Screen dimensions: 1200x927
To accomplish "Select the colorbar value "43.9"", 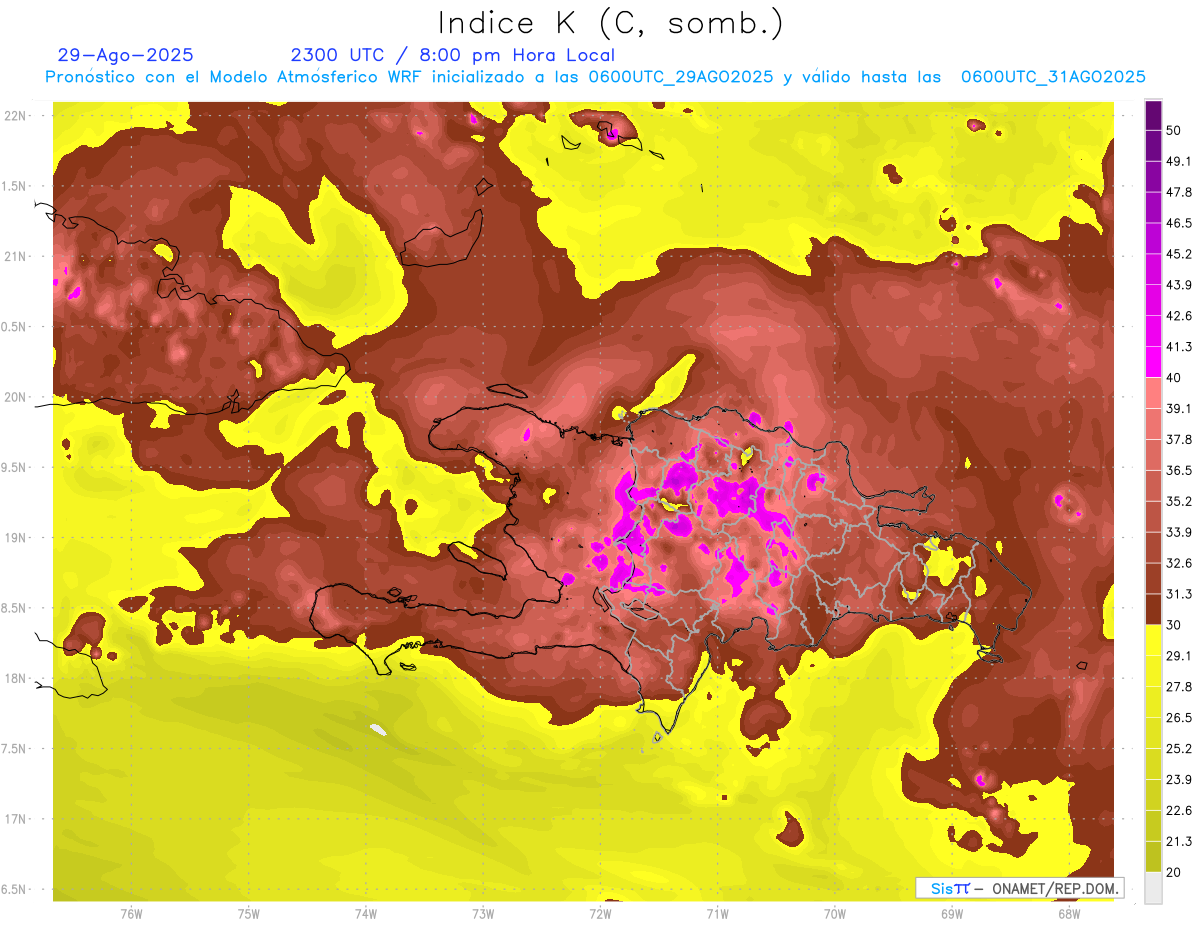I will click(1178, 285).
